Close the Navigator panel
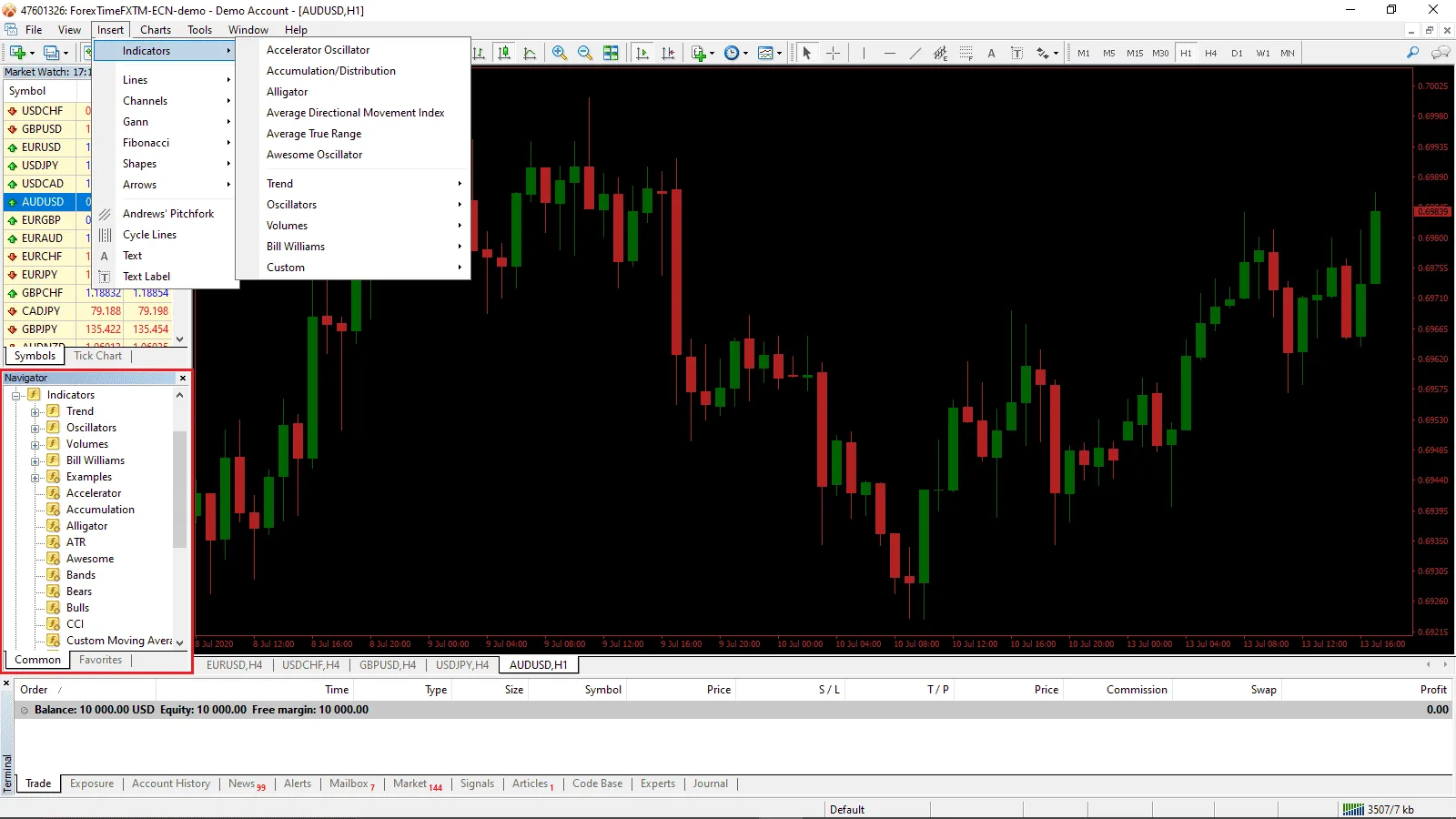1456x819 pixels. click(x=183, y=378)
